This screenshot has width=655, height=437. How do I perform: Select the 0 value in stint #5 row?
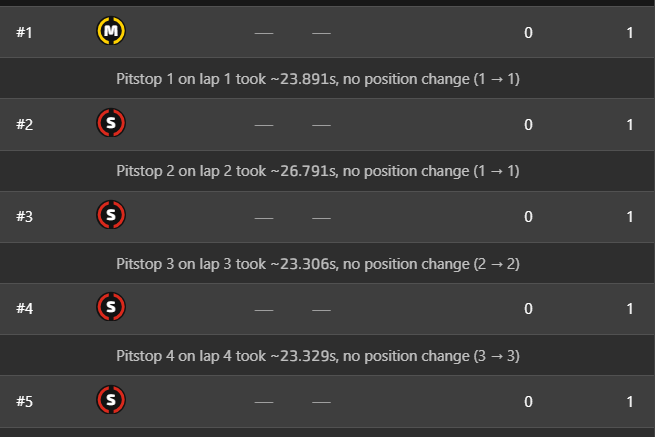coord(528,401)
